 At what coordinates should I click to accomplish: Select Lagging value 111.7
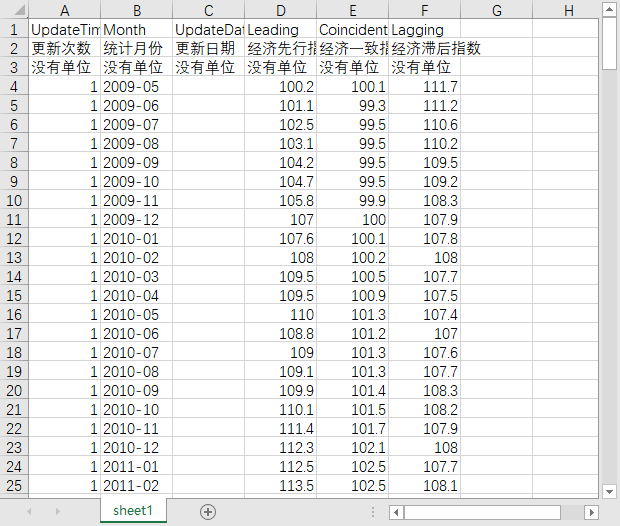[x=425, y=87]
